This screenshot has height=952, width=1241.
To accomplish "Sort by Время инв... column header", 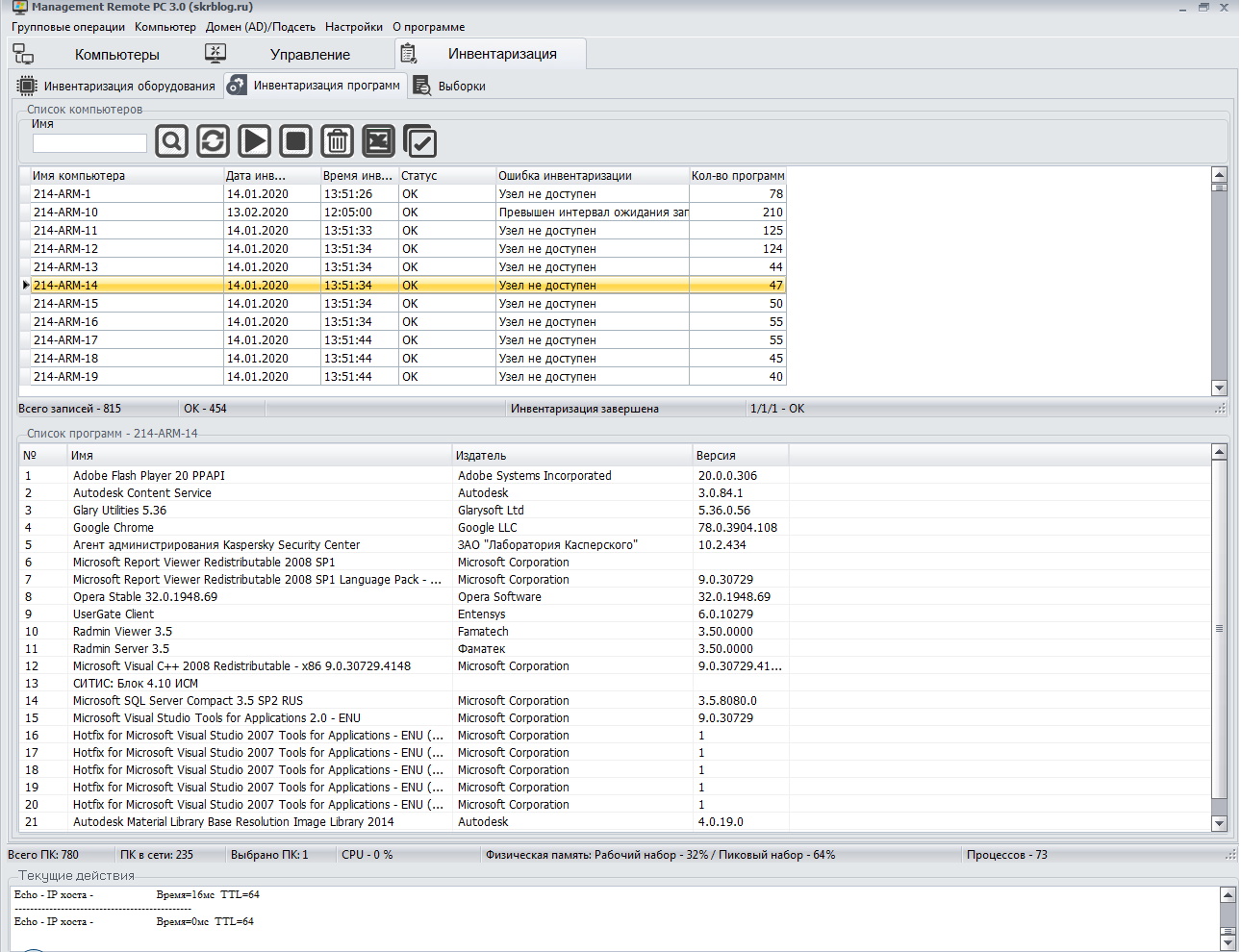I will pos(360,176).
